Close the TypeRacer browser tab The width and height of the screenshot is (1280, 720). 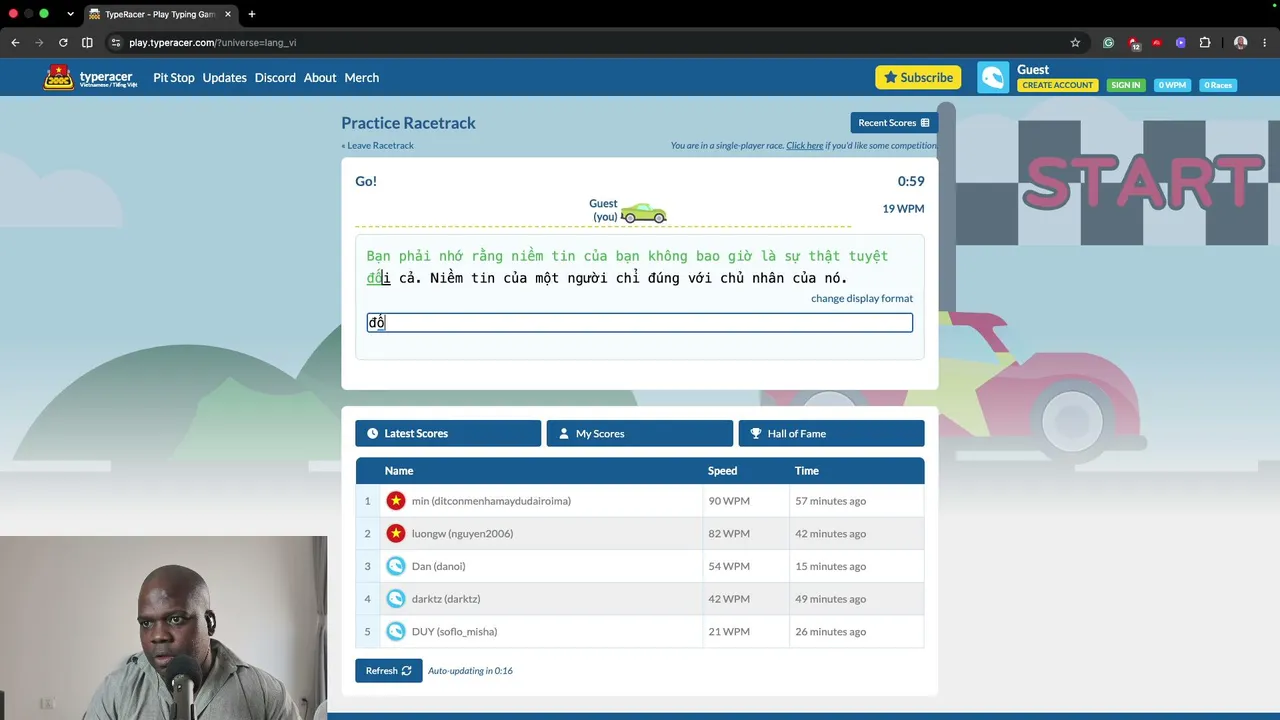pyautogui.click(x=228, y=14)
